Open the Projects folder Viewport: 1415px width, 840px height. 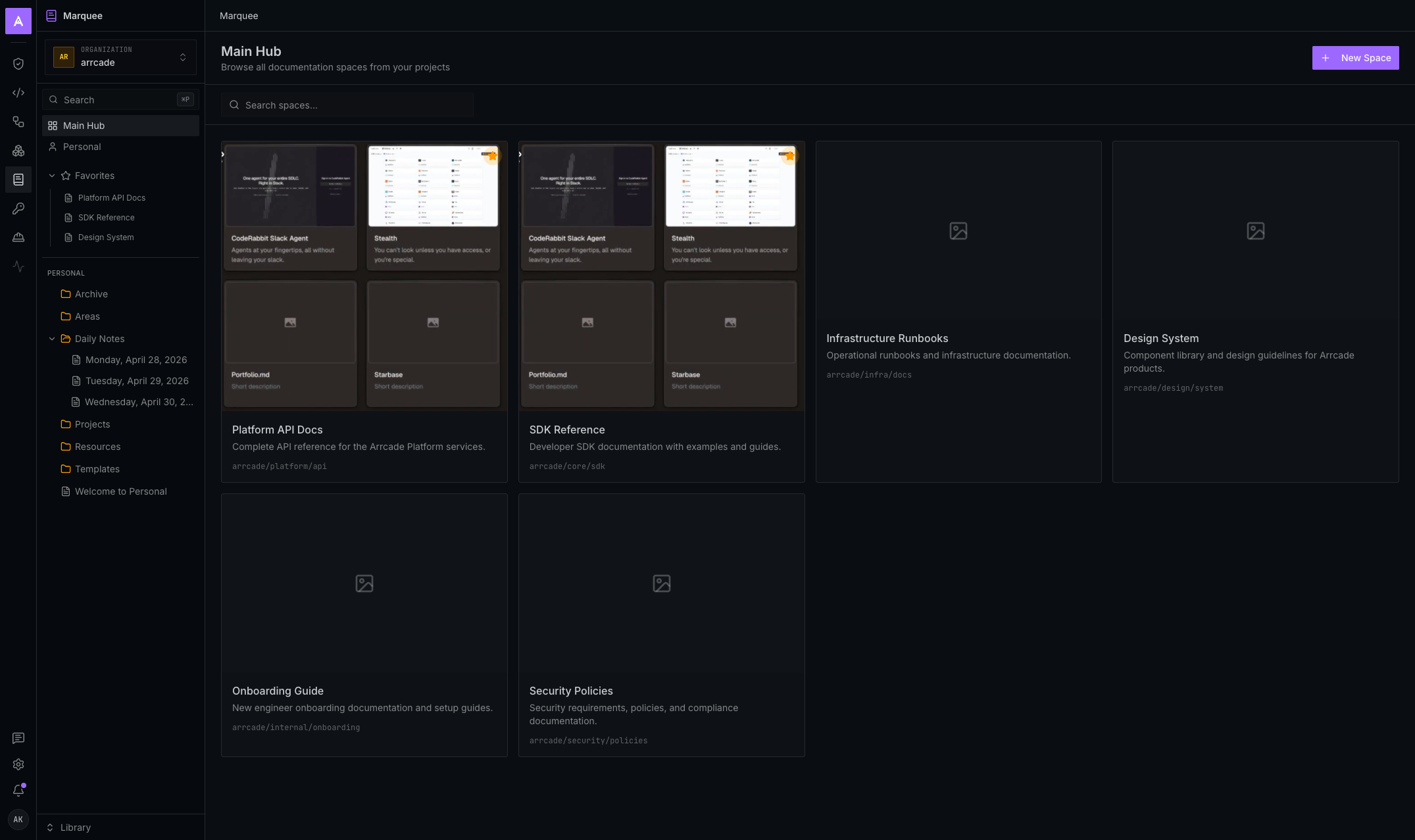pyautogui.click(x=120, y=424)
